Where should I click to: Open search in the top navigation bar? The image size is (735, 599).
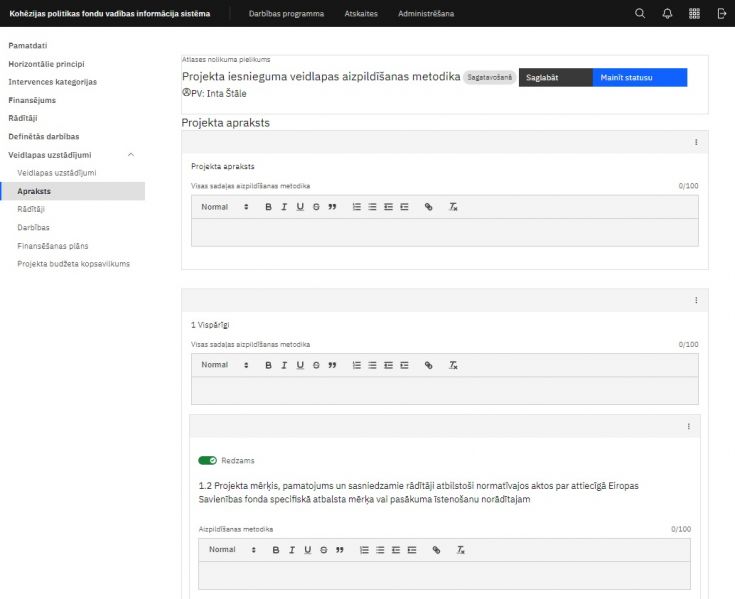(640, 14)
